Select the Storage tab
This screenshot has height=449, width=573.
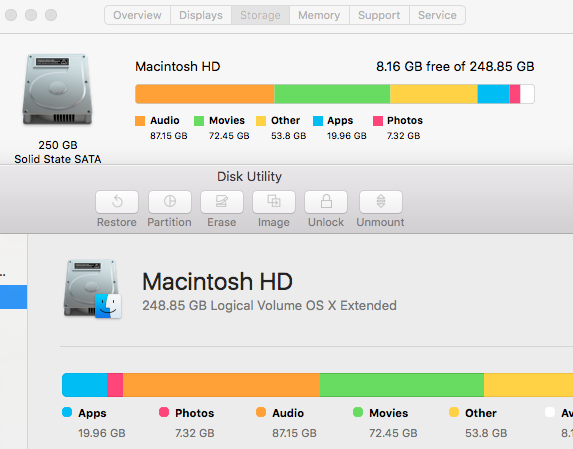(260, 15)
